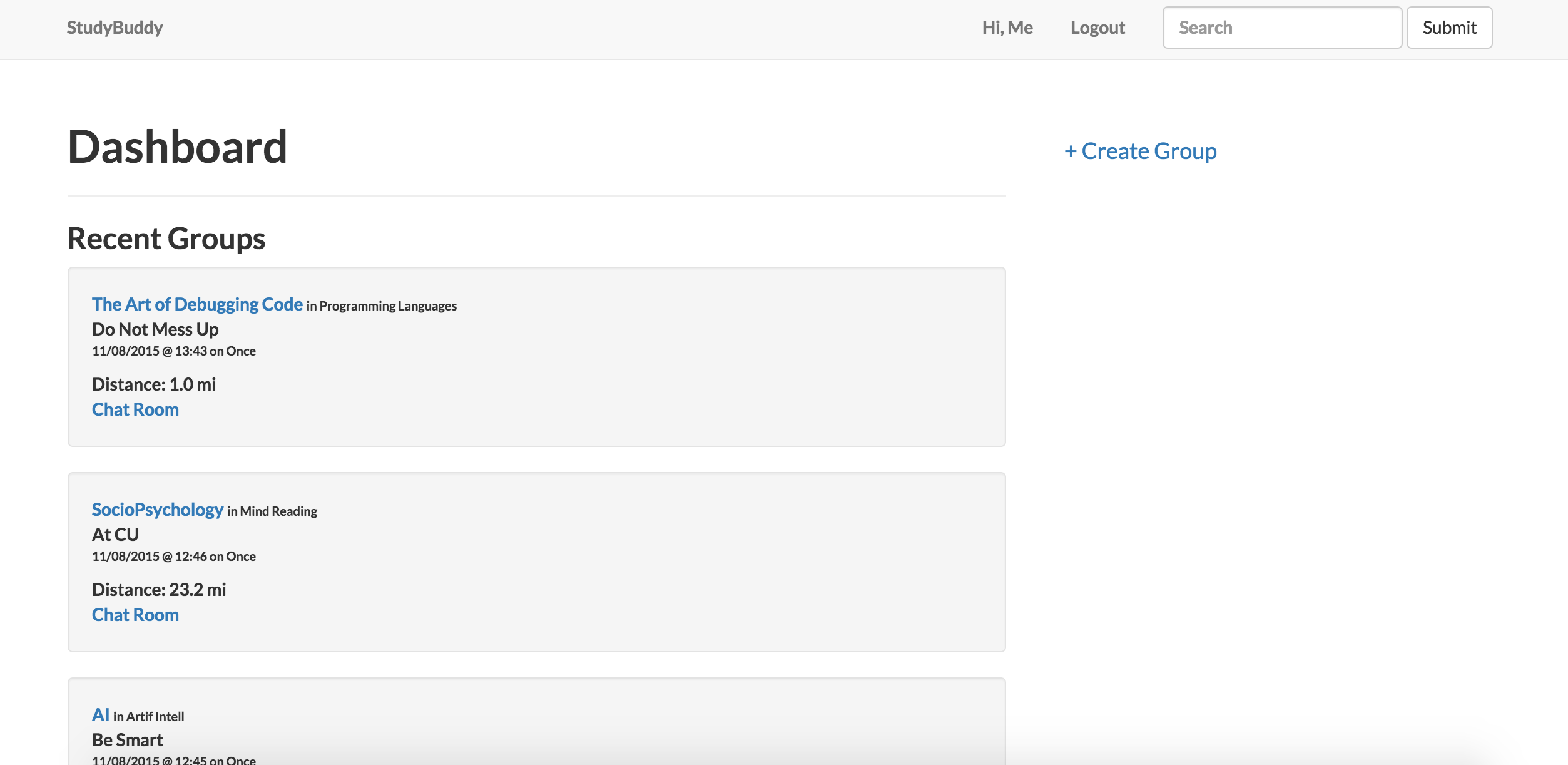Click the 'Be Smart' description in the AI card
This screenshot has width=1568, height=765.
tap(127, 740)
